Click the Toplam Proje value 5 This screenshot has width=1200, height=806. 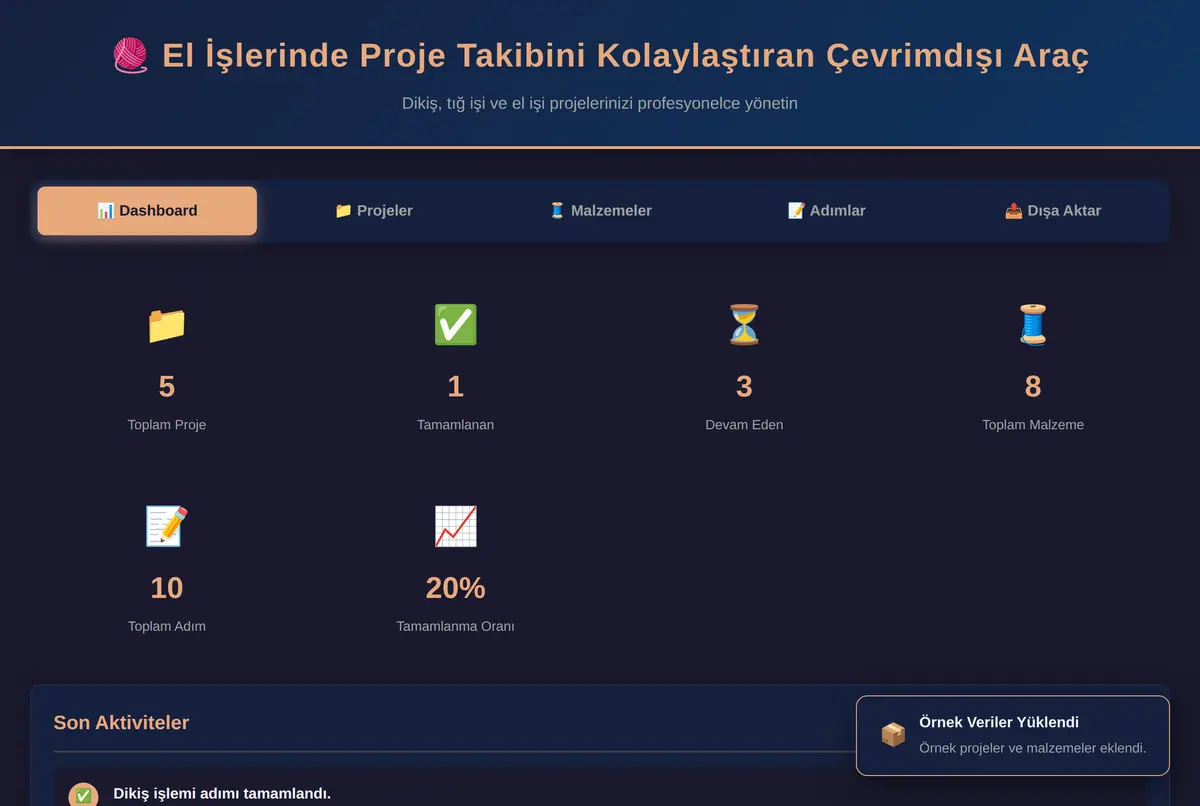point(167,387)
